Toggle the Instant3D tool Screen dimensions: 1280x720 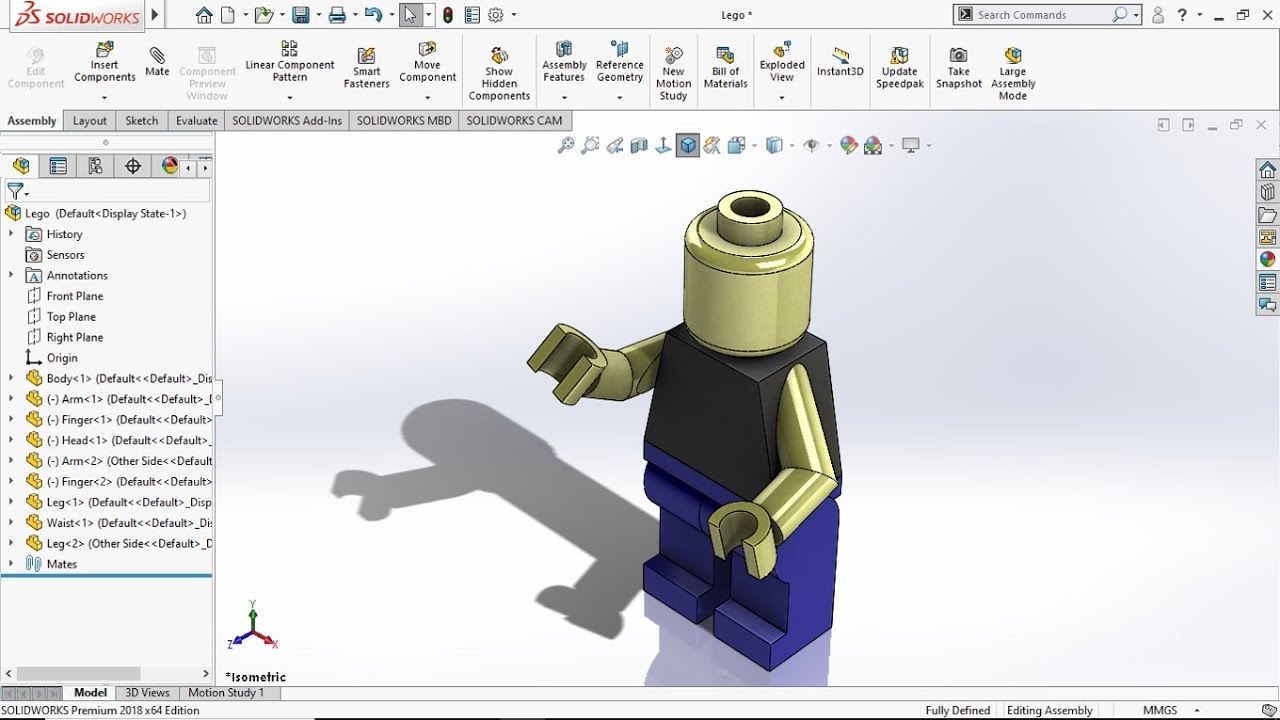pyautogui.click(x=840, y=62)
